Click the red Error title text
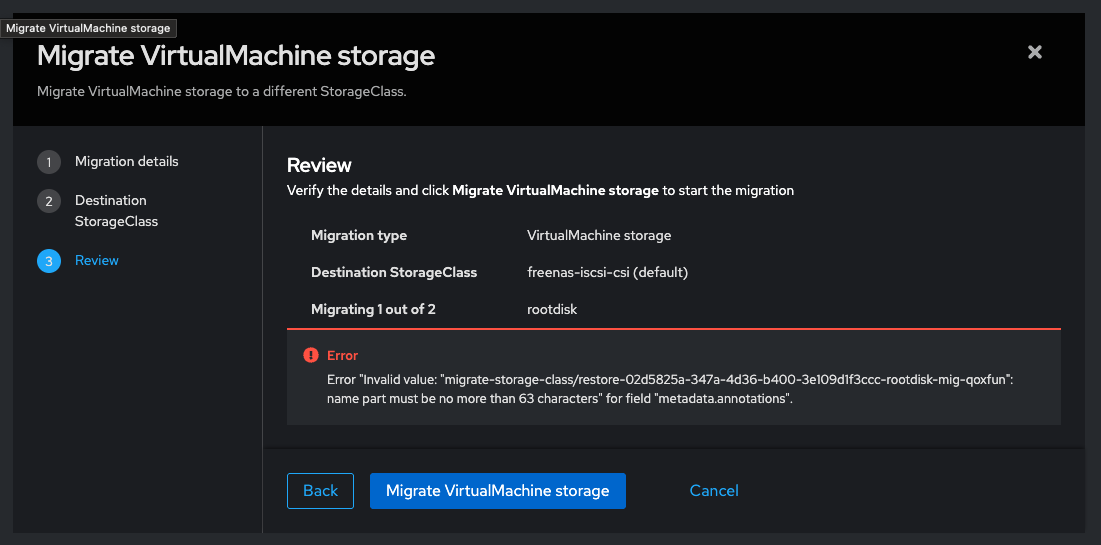 tap(342, 356)
